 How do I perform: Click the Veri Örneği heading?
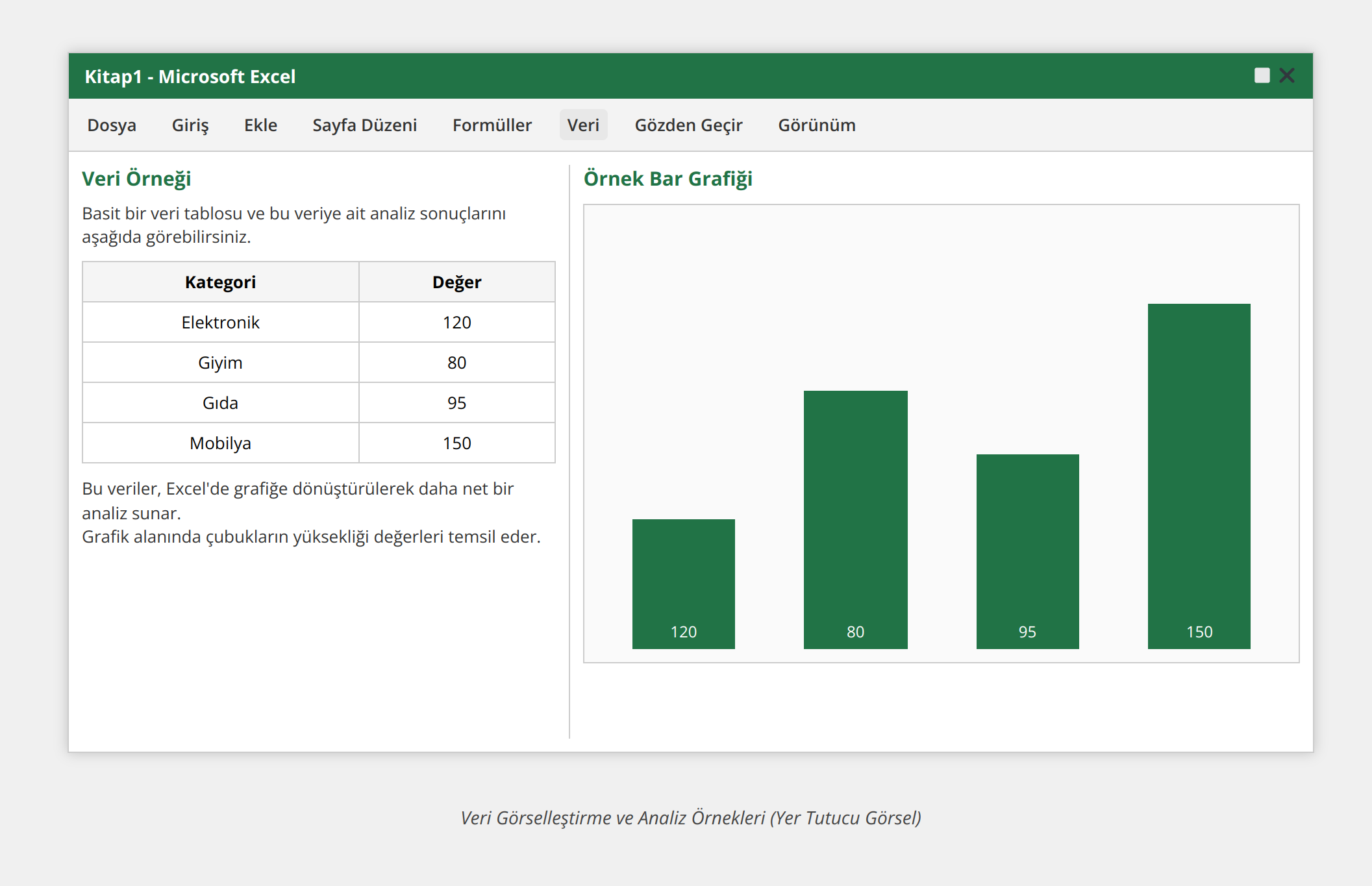[x=136, y=178]
